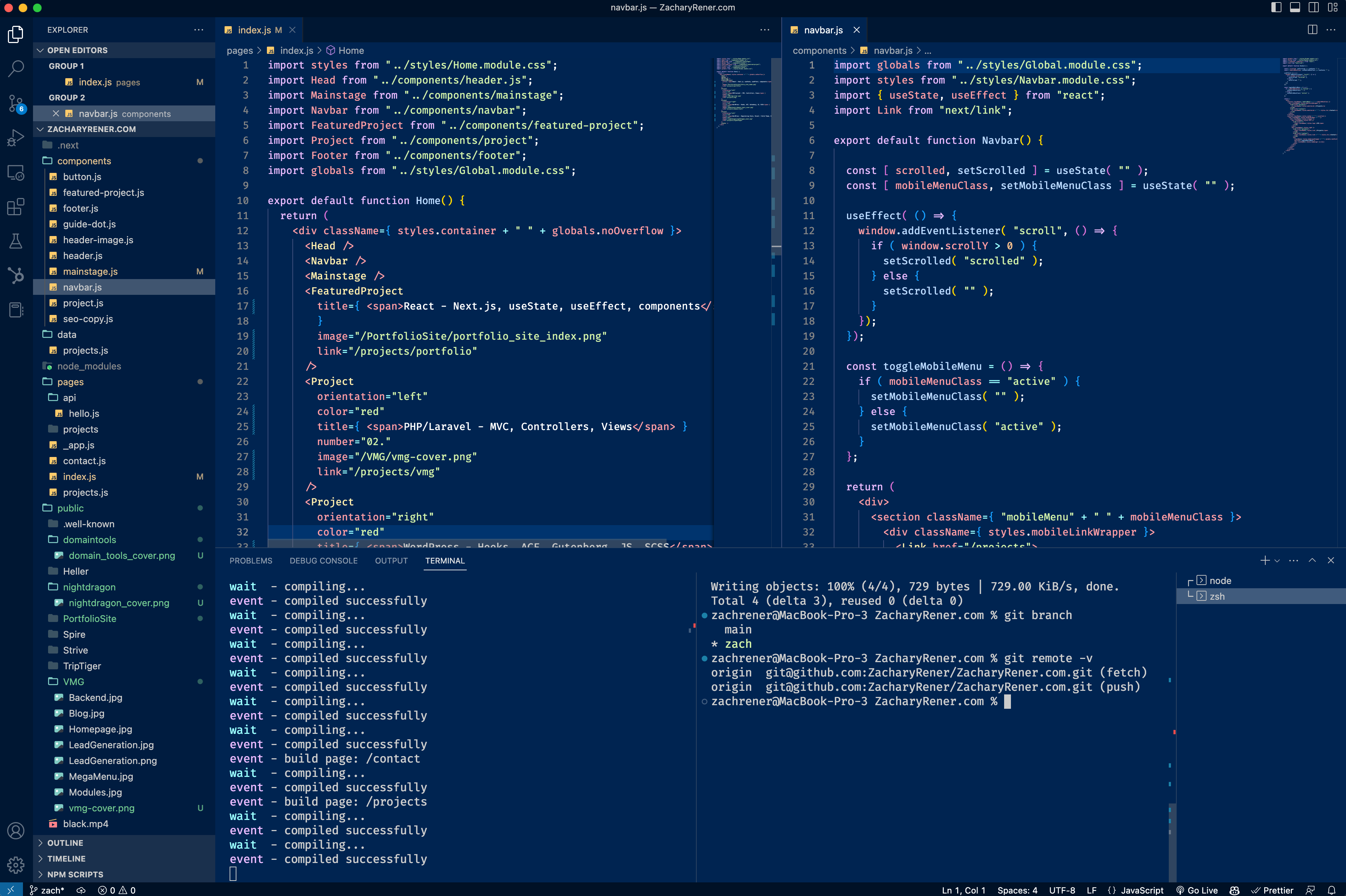Click UTF-8 encoding in status bar
This screenshot has height=896, width=1346.
coord(1062,890)
